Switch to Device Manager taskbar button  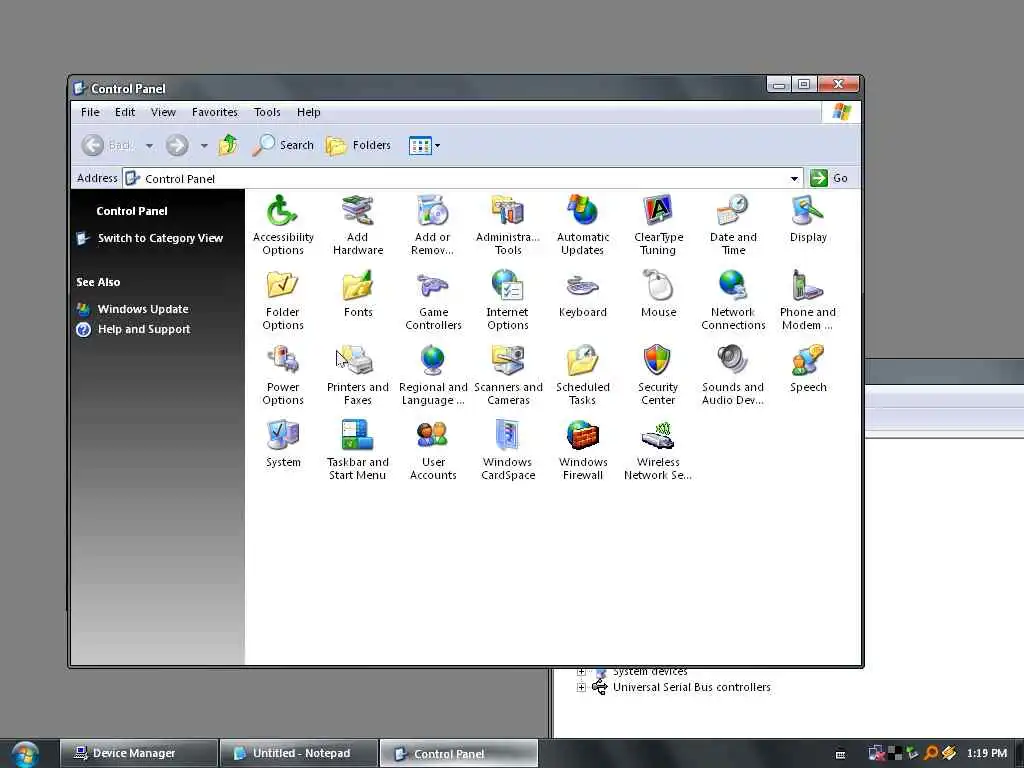pyautogui.click(x=138, y=753)
